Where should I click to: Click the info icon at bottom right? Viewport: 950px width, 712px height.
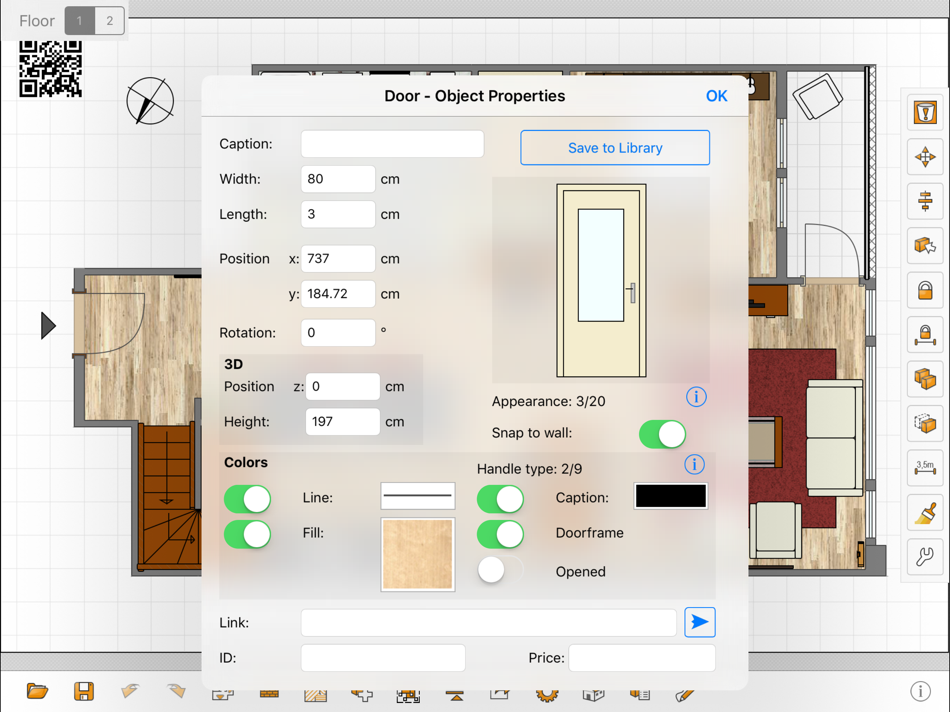click(920, 691)
